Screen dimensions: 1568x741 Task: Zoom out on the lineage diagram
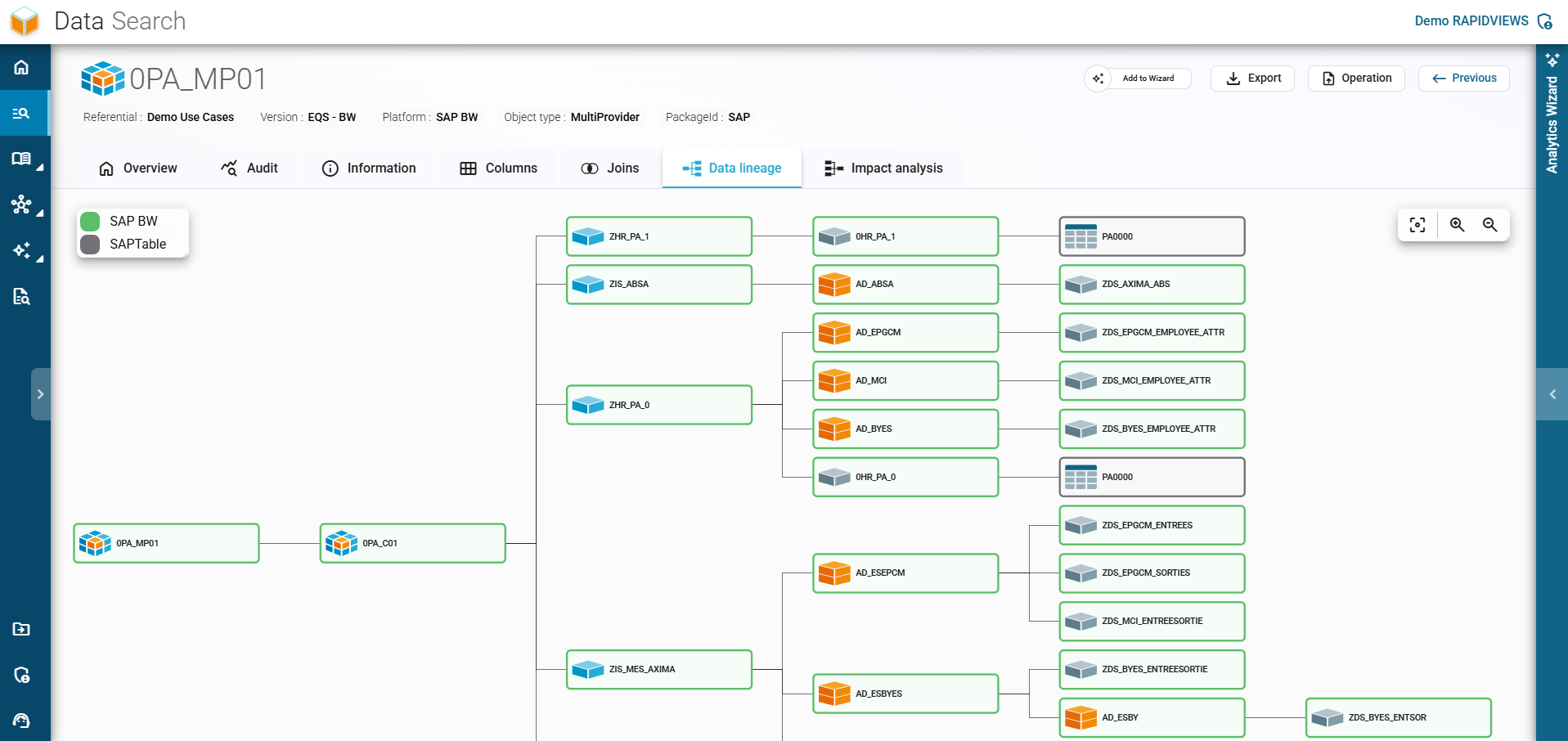tap(1489, 225)
